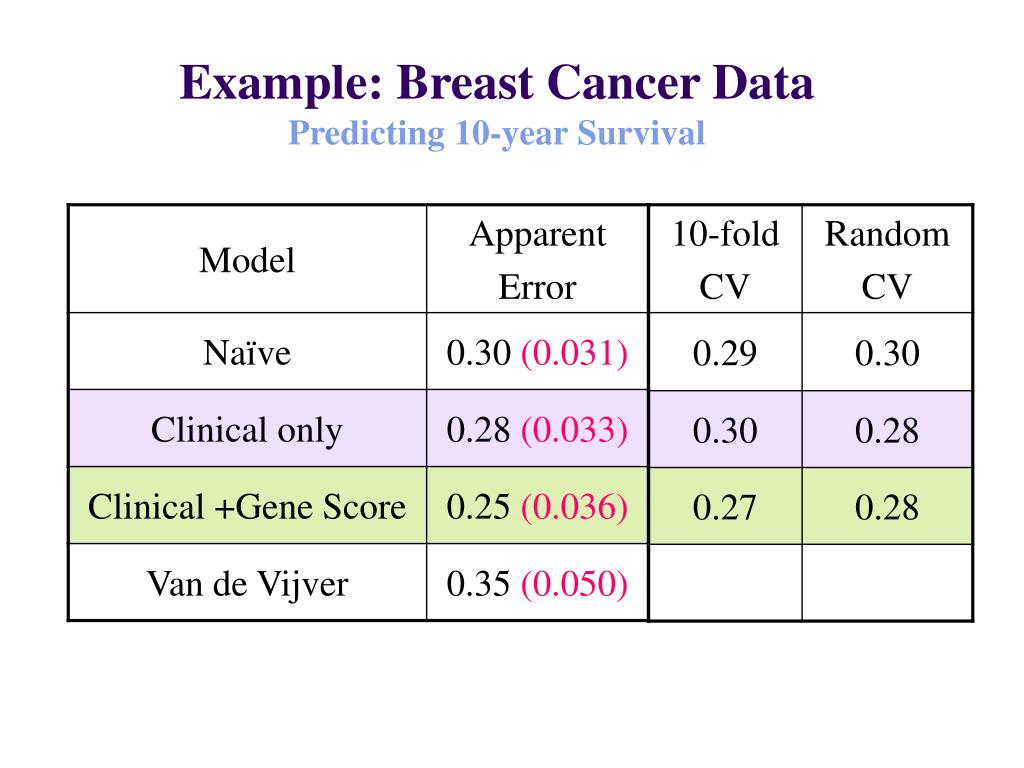Click the 'Naïve' model row label
Image resolution: width=1024 pixels, height=768 pixels.
248,352
